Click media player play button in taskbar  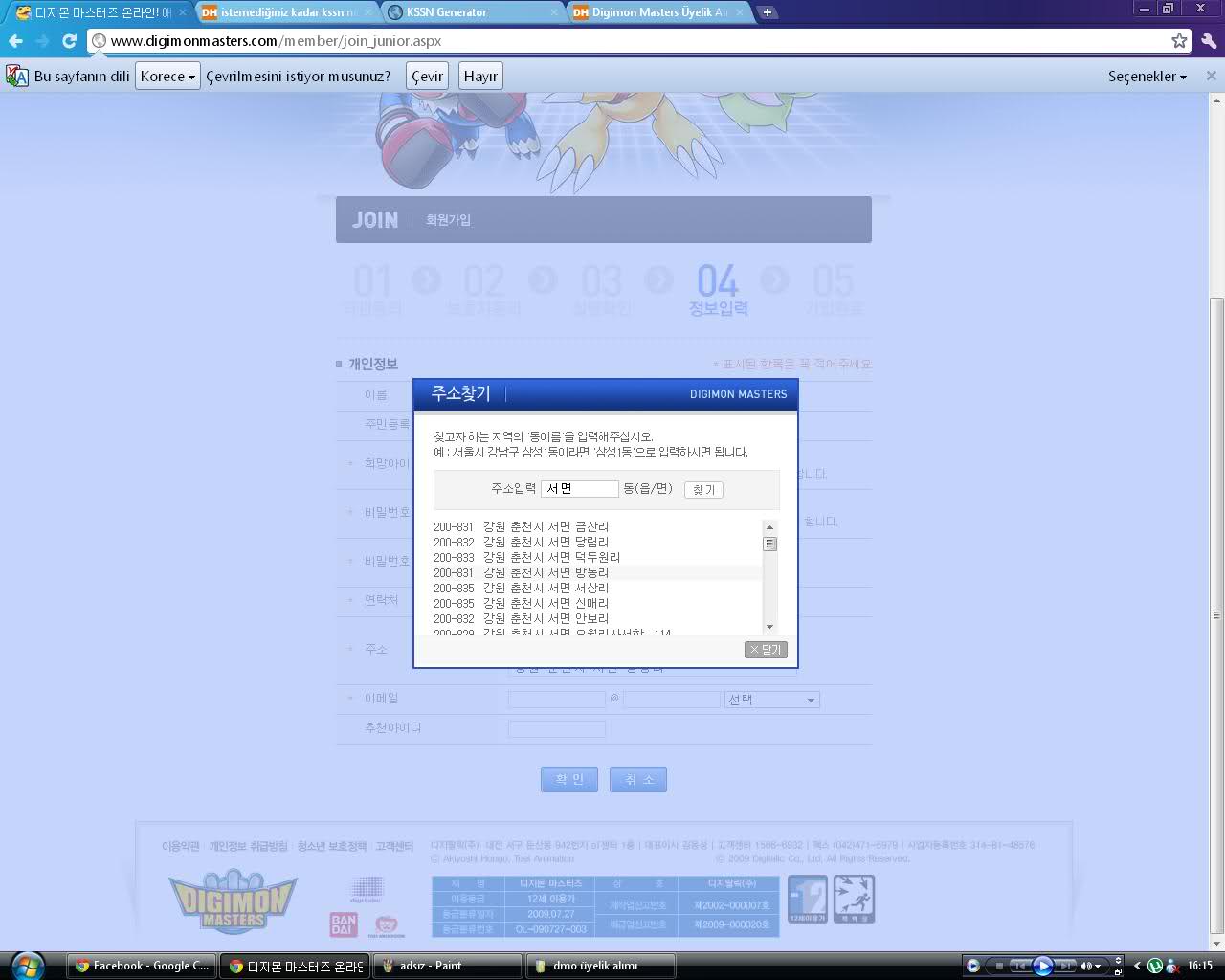click(x=1043, y=966)
